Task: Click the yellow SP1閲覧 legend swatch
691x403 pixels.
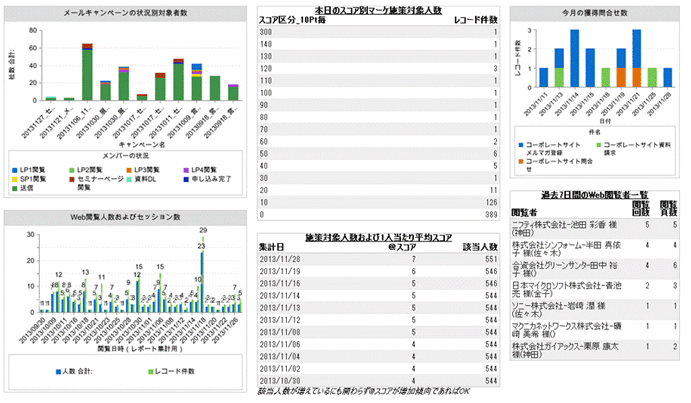Action: [x=15, y=179]
